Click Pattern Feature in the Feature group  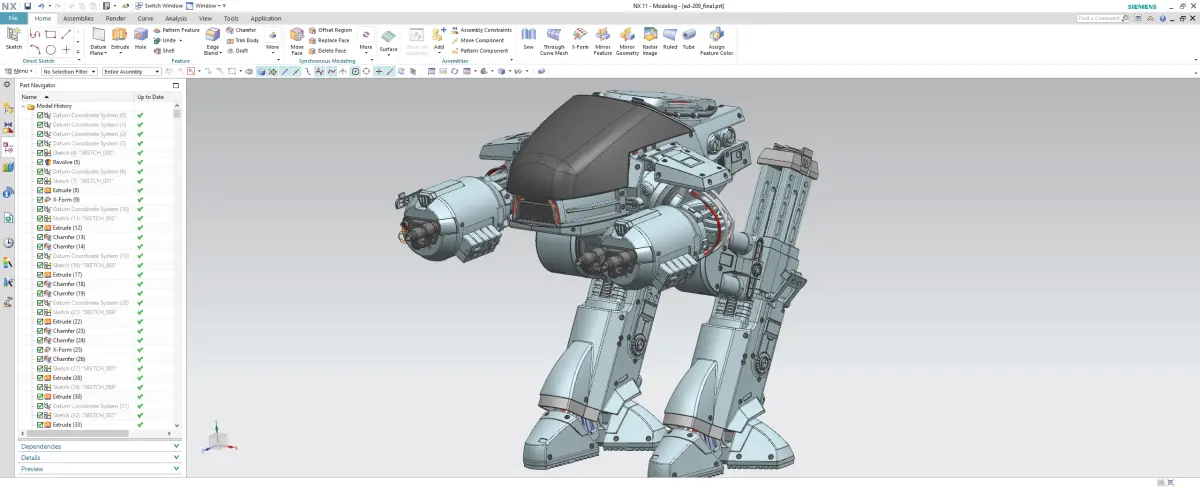176,30
